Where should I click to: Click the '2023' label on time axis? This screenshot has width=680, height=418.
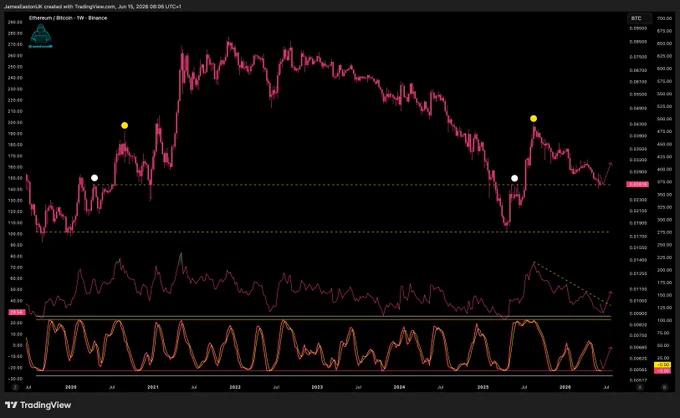317,387
